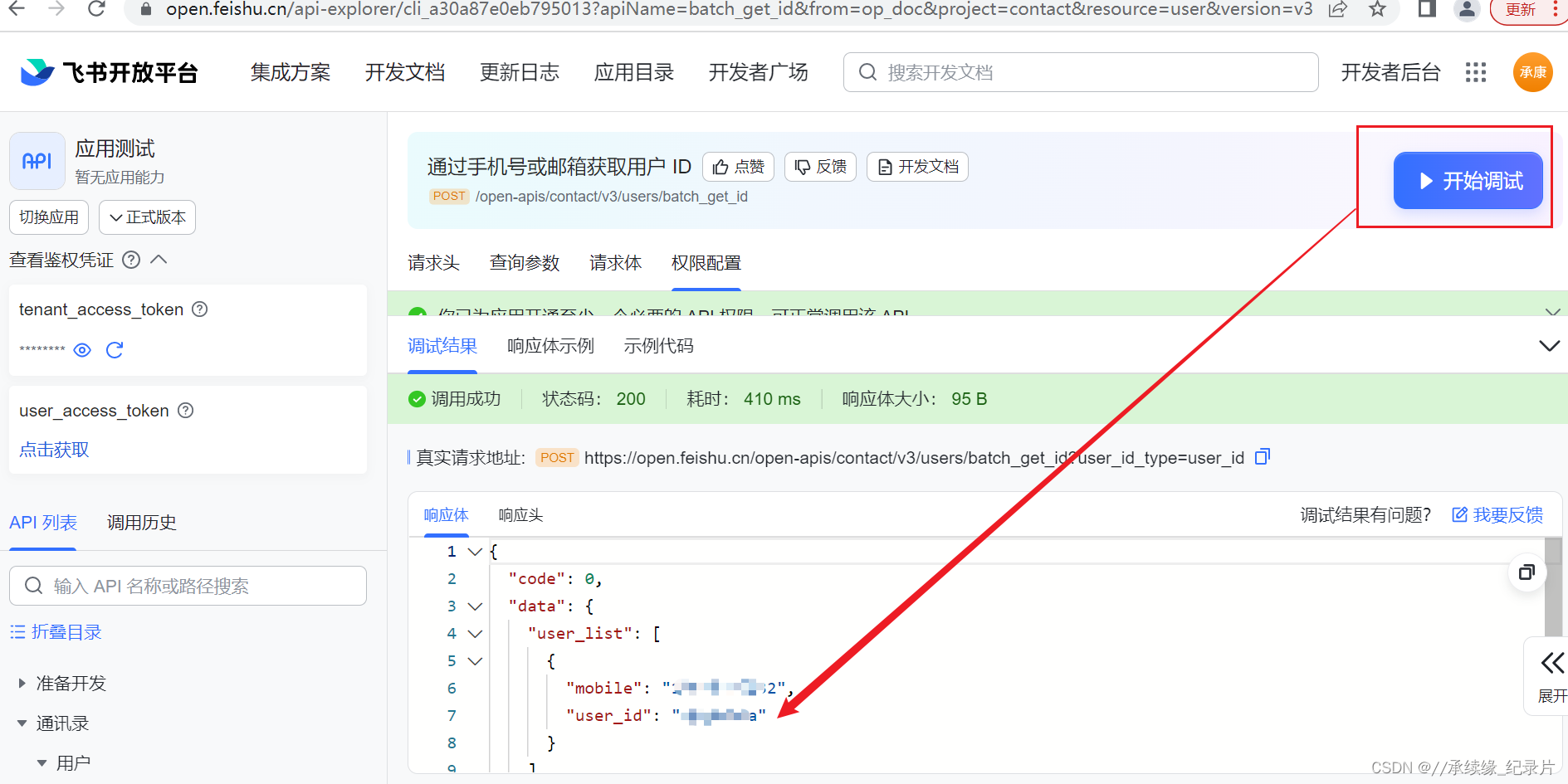The image size is (1568, 784).
Task: Collapse the 用户 tree node
Action: coord(42,763)
